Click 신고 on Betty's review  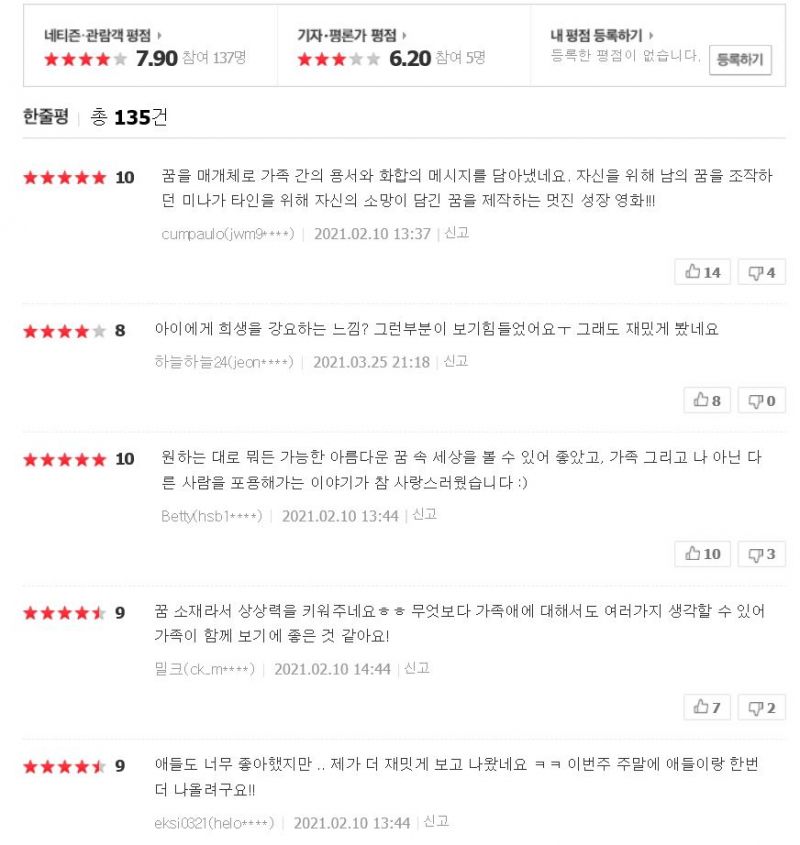[x=424, y=515]
